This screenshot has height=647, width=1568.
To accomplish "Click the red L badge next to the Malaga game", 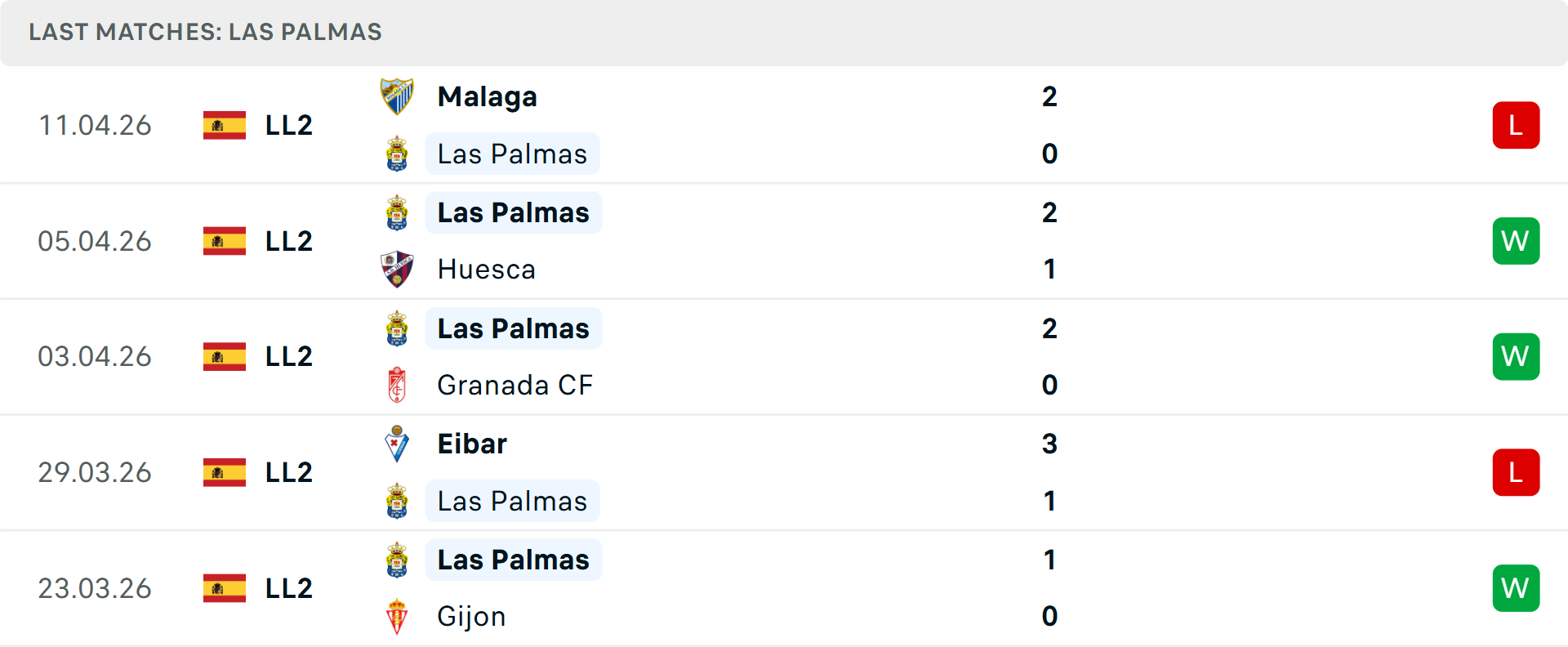I will [x=1516, y=125].
